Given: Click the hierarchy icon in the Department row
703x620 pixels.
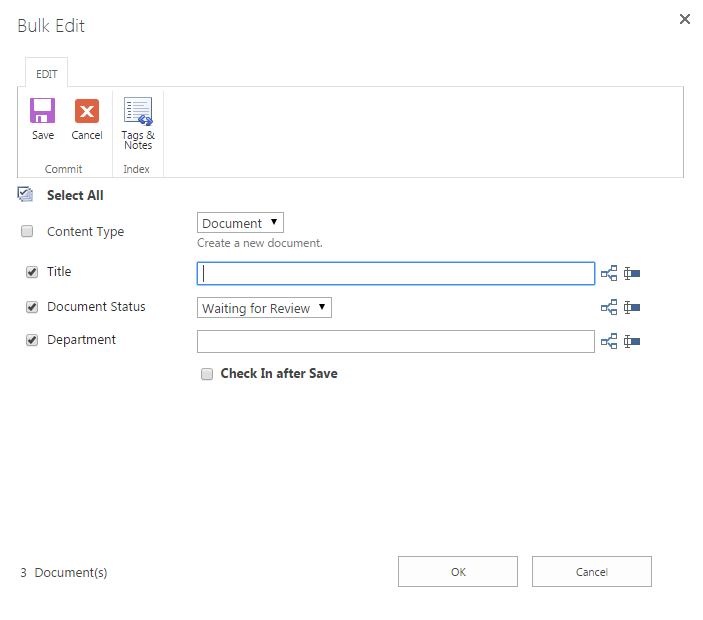Looking at the screenshot, I should pyautogui.click(x=609, y=342).
